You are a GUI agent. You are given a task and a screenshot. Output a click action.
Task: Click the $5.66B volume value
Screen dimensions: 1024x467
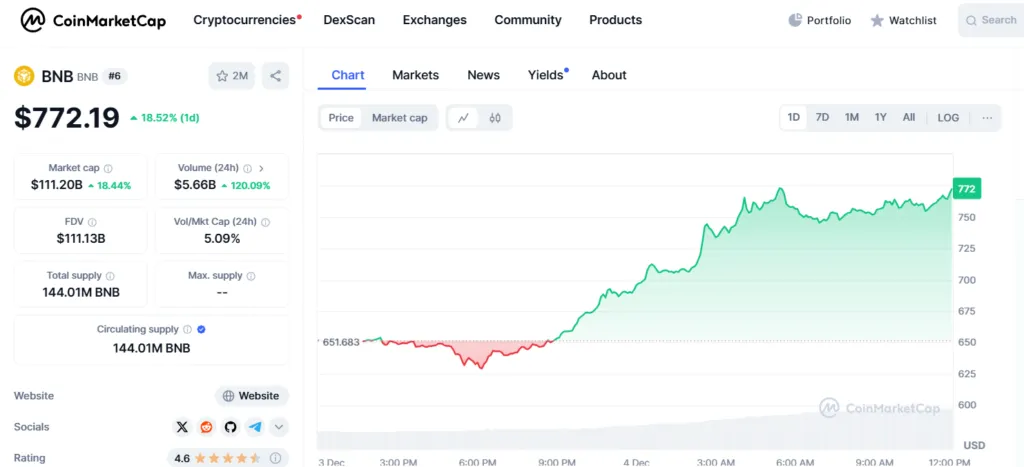coord(195,185)
